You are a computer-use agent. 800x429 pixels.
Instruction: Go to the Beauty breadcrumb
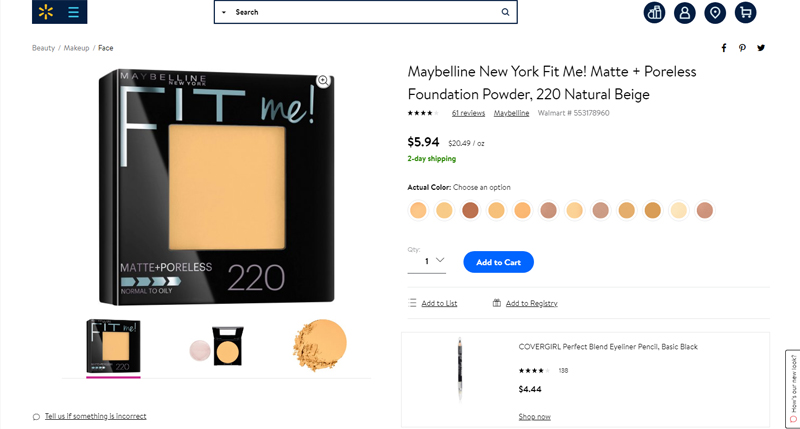point(43,48)
